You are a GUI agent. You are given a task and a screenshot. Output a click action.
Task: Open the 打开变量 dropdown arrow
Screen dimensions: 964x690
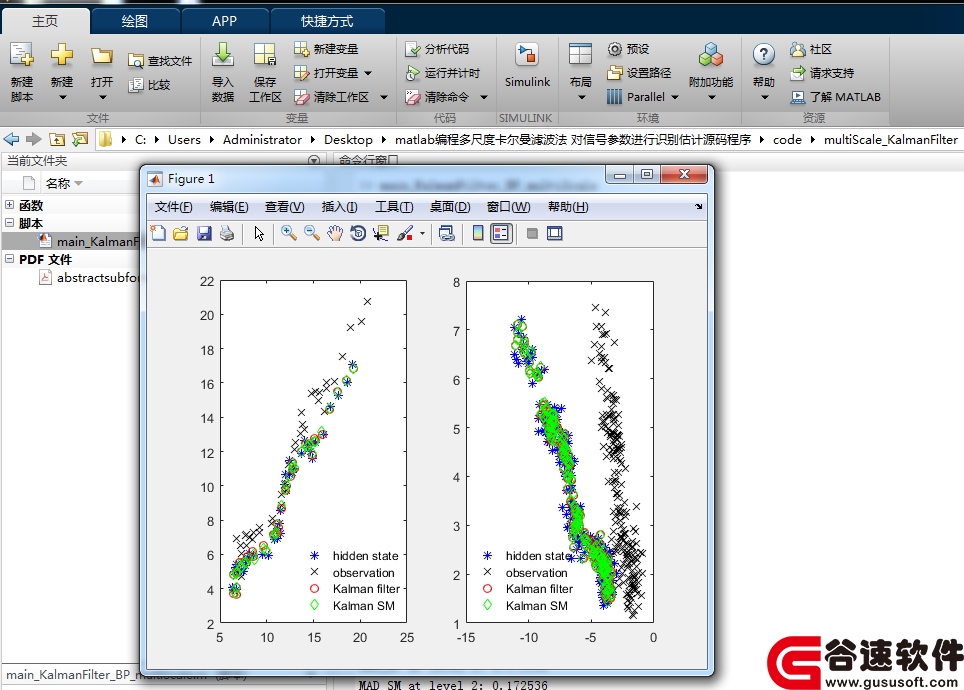pyautogui.click(x=368, y=73)
